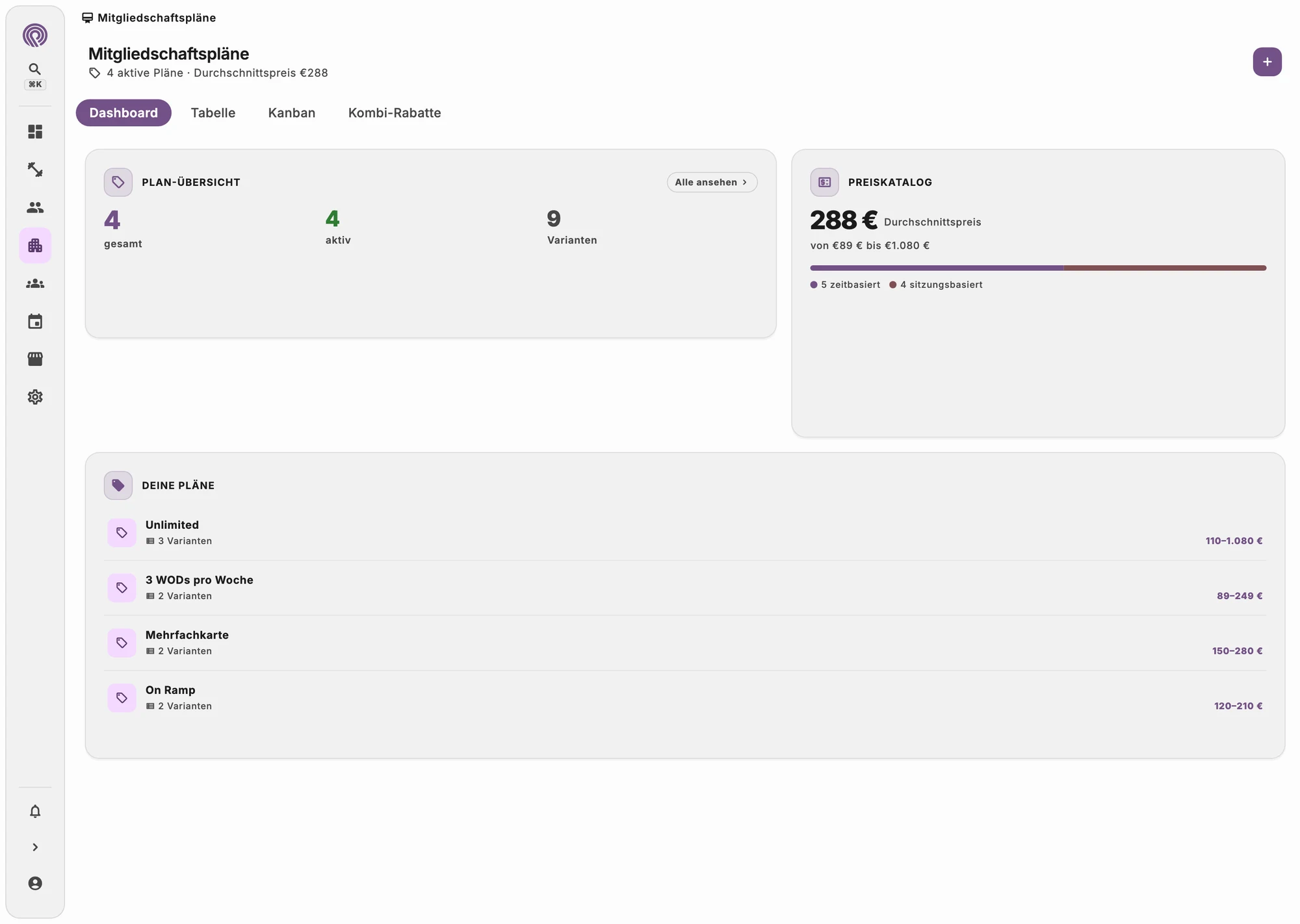Open the Mehrfachkarte plan row
The width and height of the screenshot is (1300, 924).
tap(684, 643)
